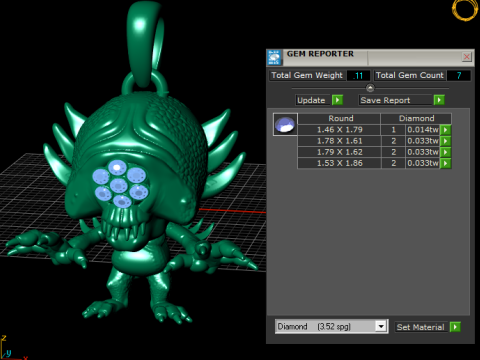The height and width of the screenshot is (360, 480).
Task: Click green arrow for 1.78 X 1.61 row
Action: 446,141
